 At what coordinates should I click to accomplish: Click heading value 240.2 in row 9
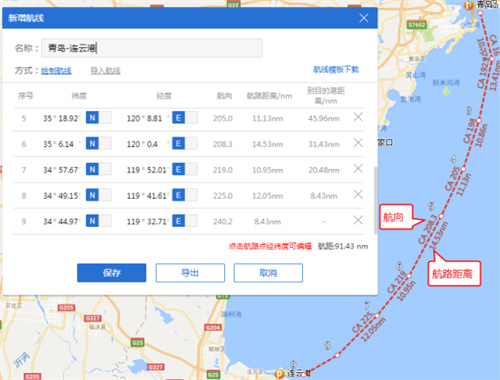click(223, 222)
